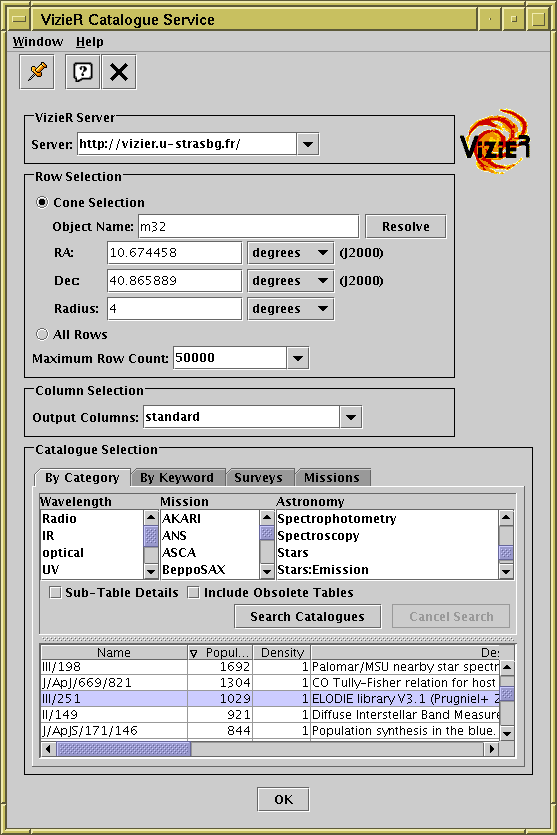Open the Help menu
Image resolution: width=557 pixels, height=835 pixels.
coord(89,42)
